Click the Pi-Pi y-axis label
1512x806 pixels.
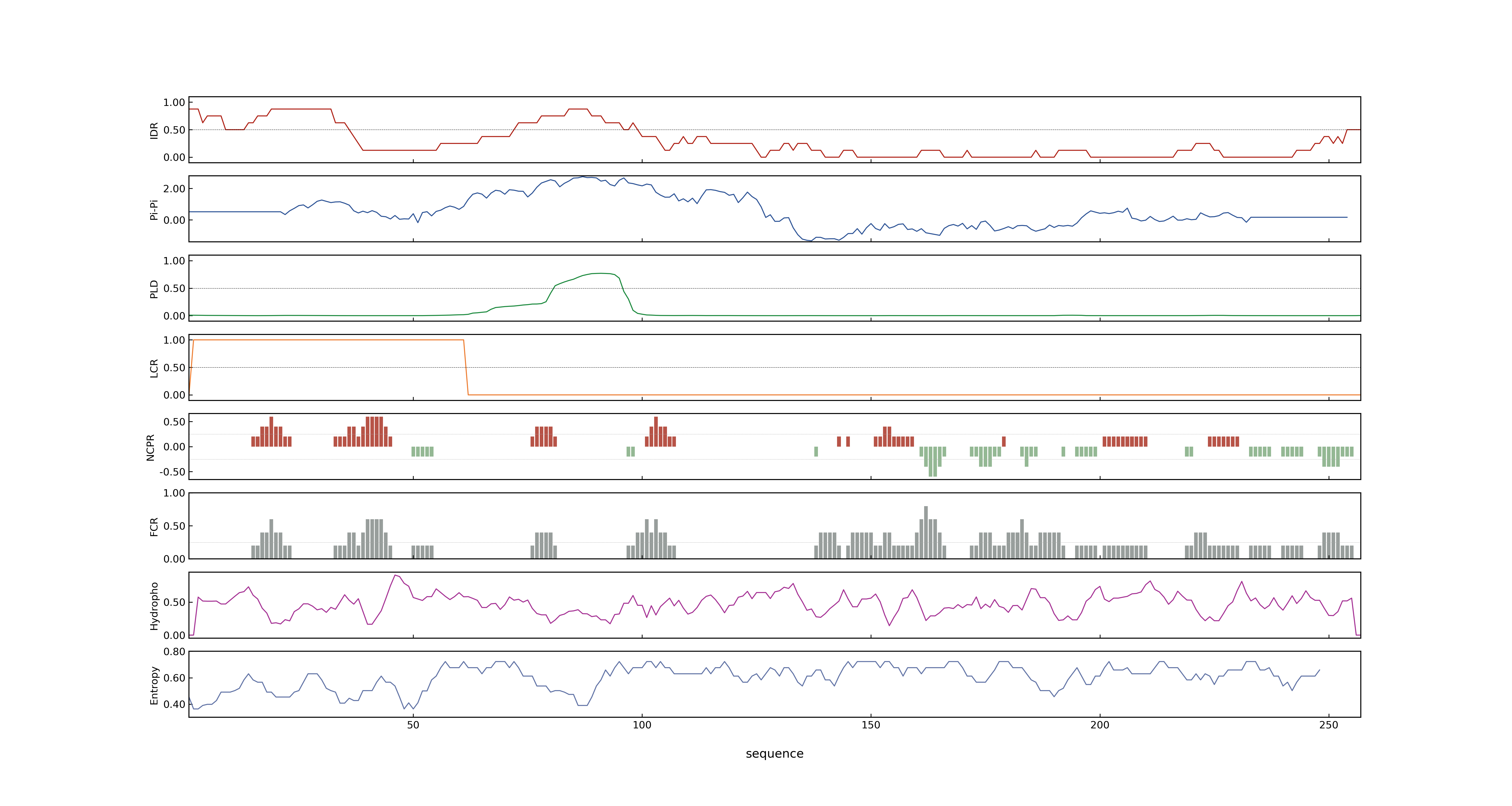(154, 209)
